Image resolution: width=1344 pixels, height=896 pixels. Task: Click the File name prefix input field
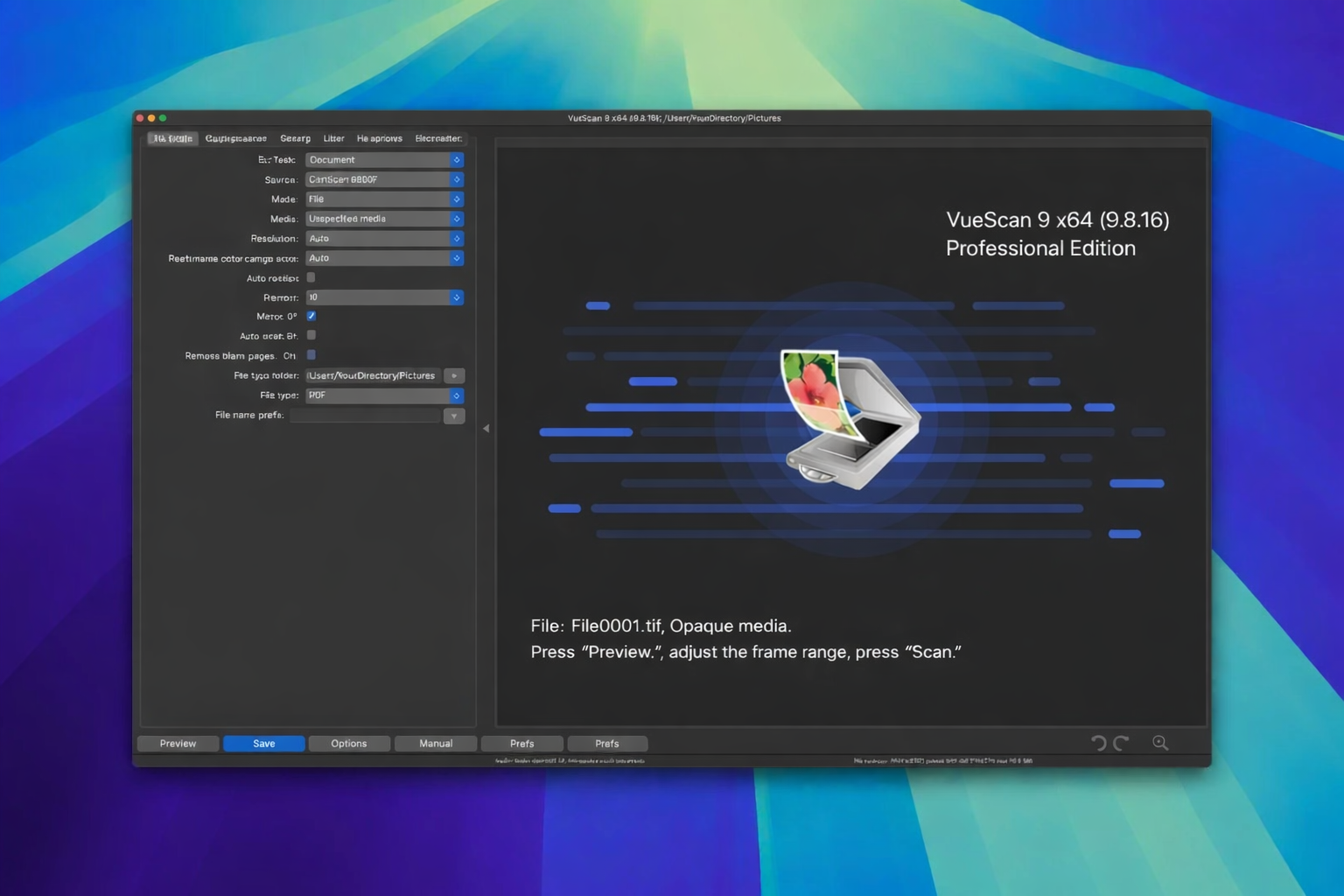pyautogui.click(x=365, y=416)
